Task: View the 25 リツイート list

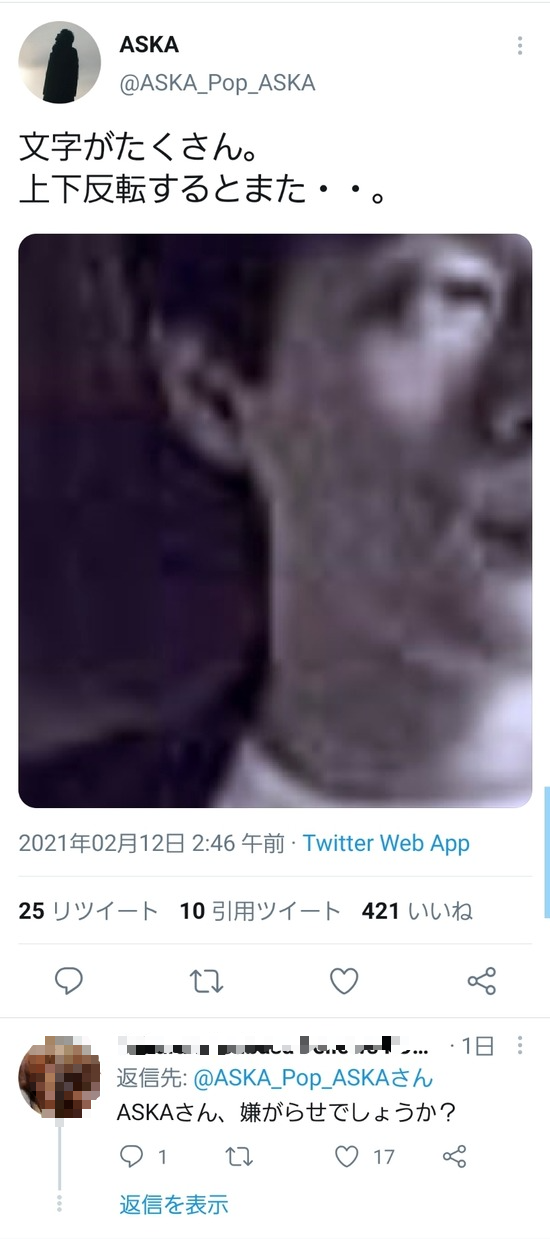Action: coord(88,911)
